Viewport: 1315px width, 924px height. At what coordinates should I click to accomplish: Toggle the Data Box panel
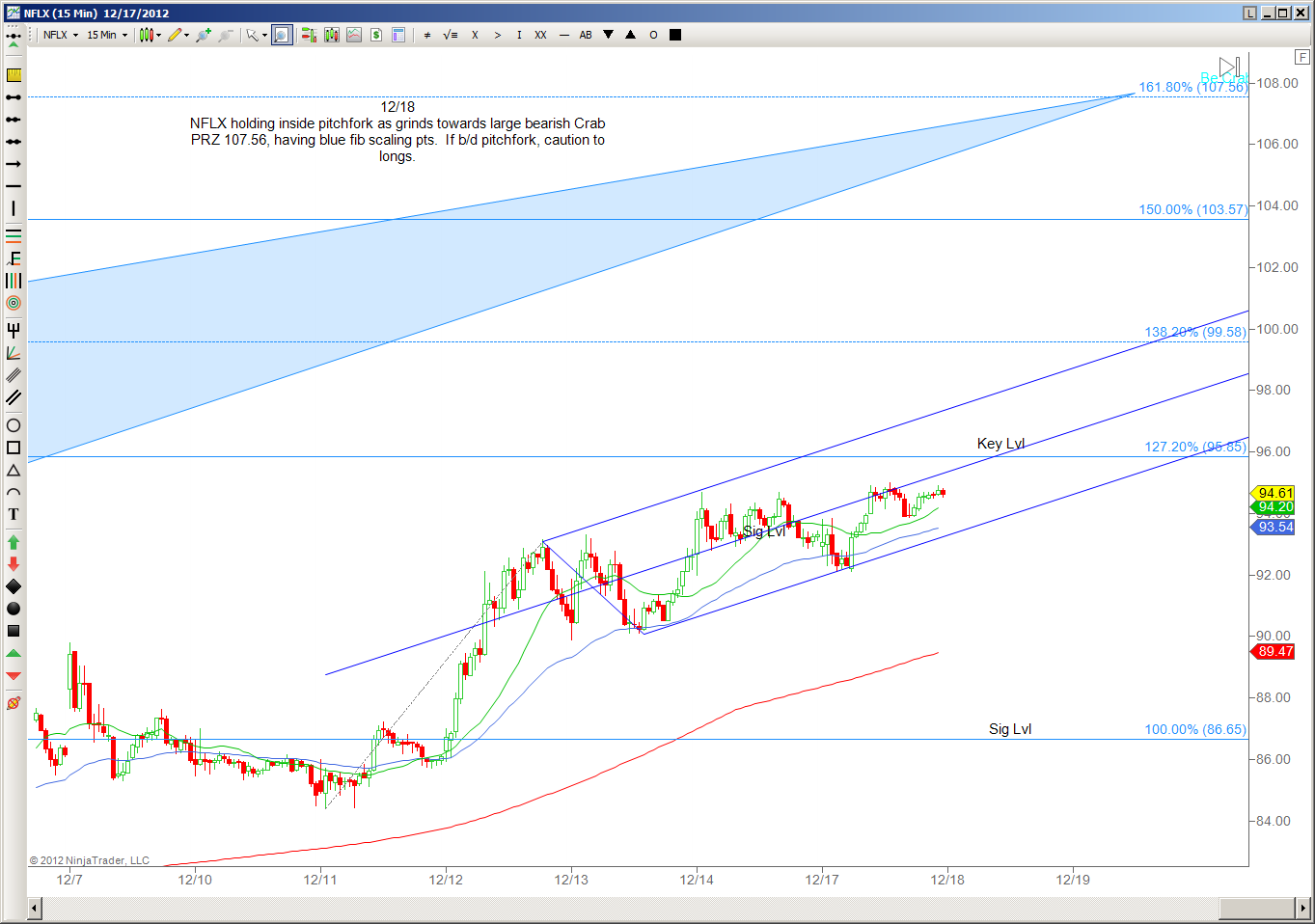coord(398,35)
